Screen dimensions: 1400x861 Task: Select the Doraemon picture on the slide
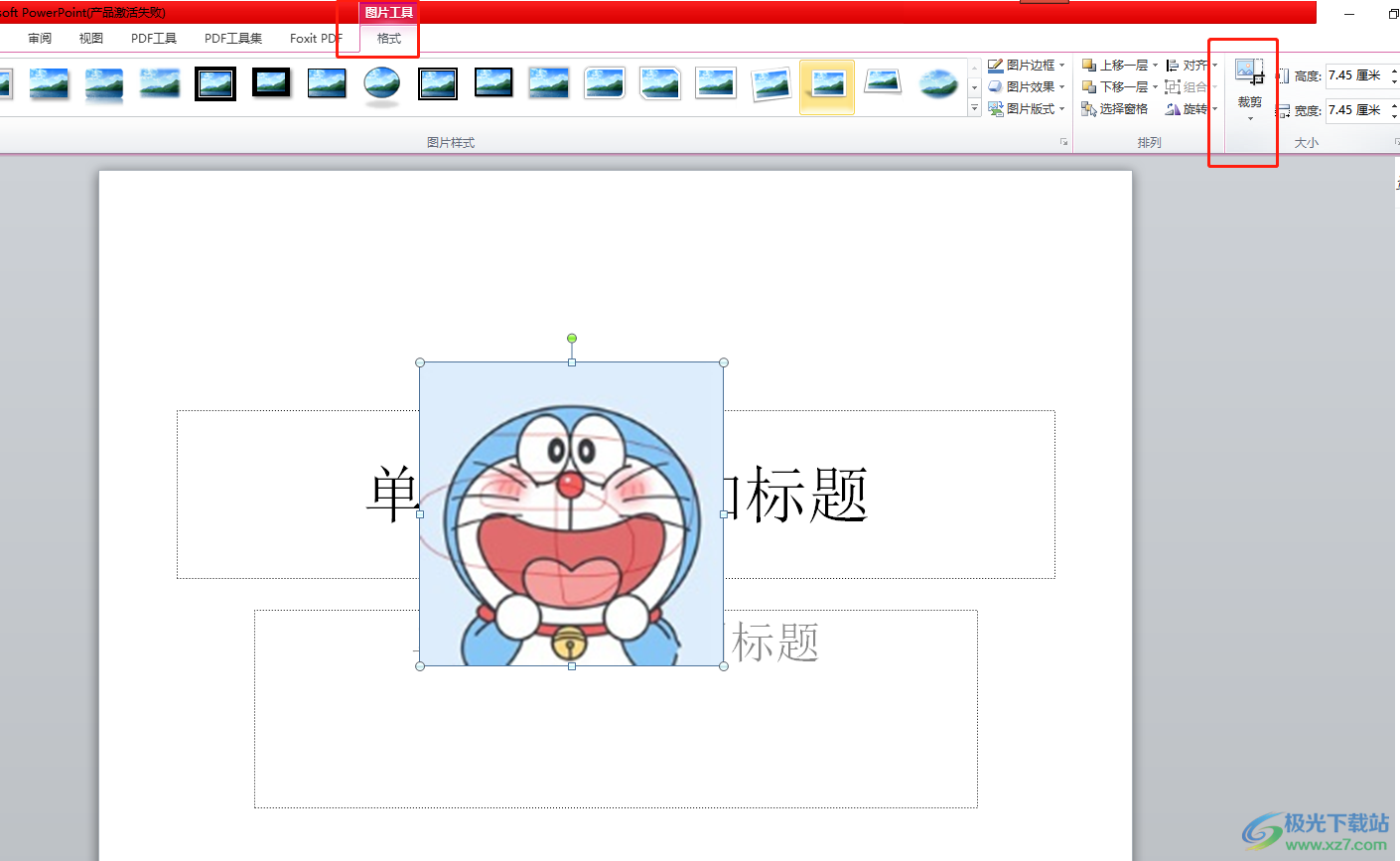coord(571,514)
